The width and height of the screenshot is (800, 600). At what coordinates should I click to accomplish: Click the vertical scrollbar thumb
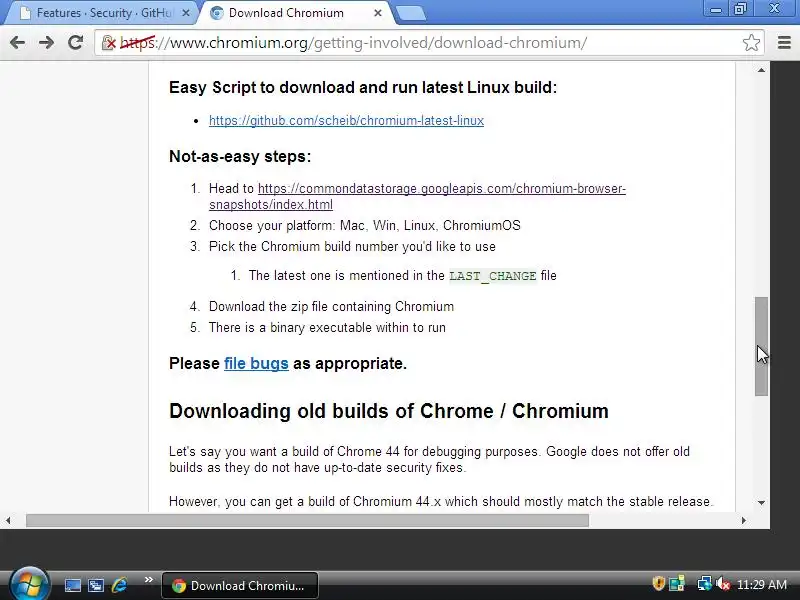[x=761, y=346]
